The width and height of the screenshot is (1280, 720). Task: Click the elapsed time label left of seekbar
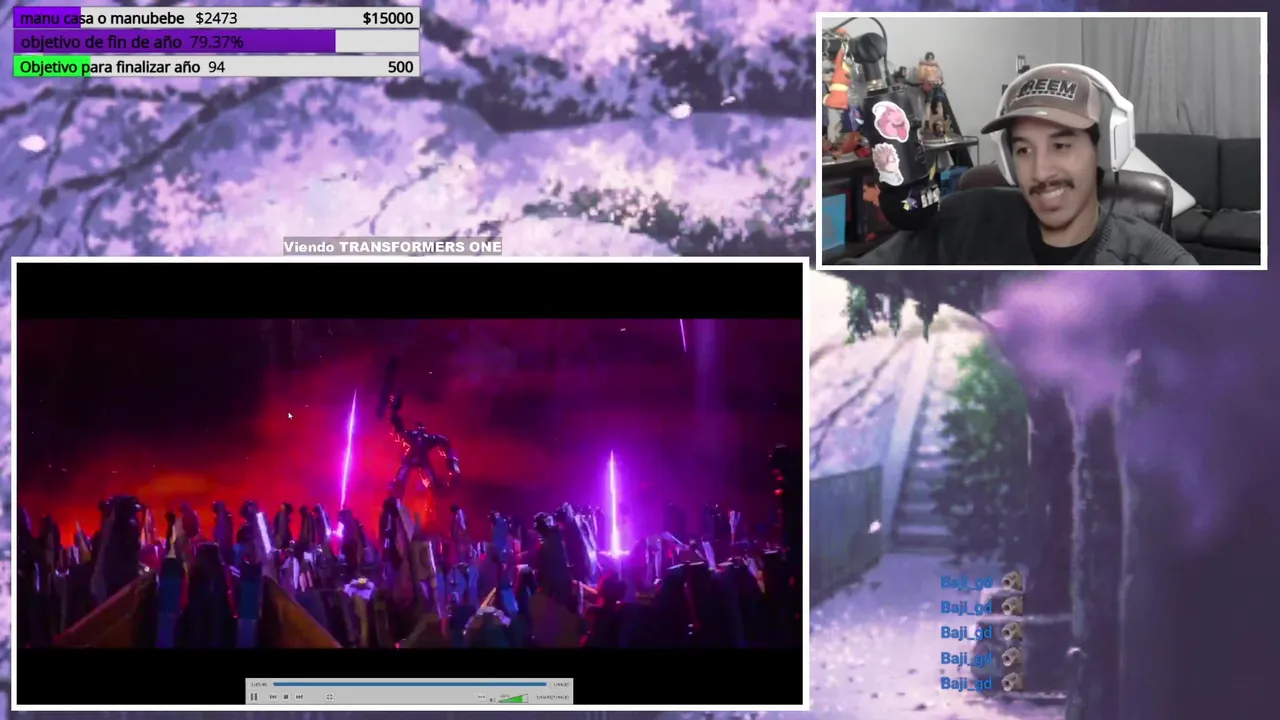(259, 685)
